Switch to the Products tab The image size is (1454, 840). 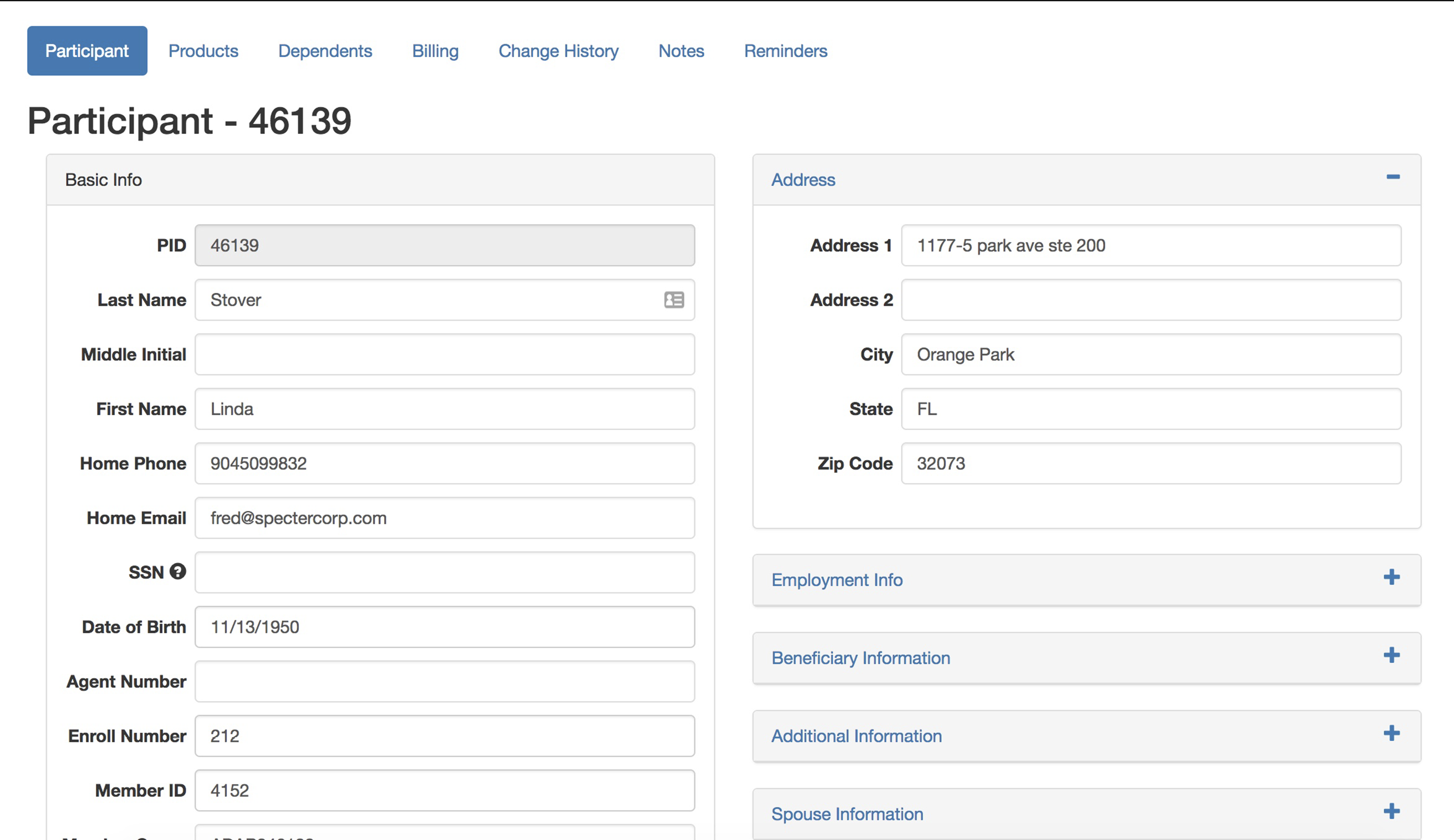point(203,51)
